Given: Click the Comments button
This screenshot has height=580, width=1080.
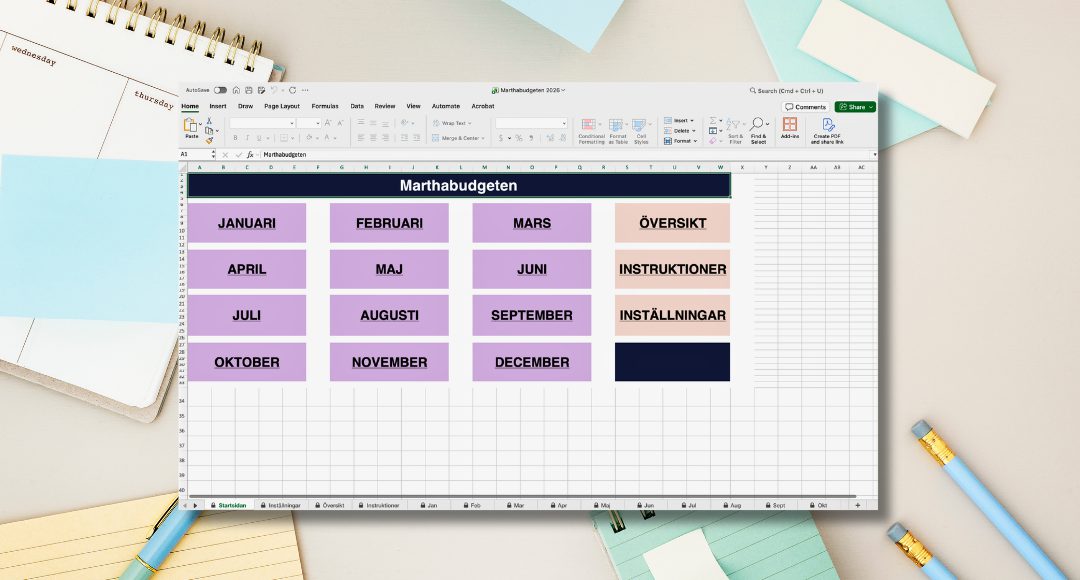Looking at the screenshot, I should [806, 107].
